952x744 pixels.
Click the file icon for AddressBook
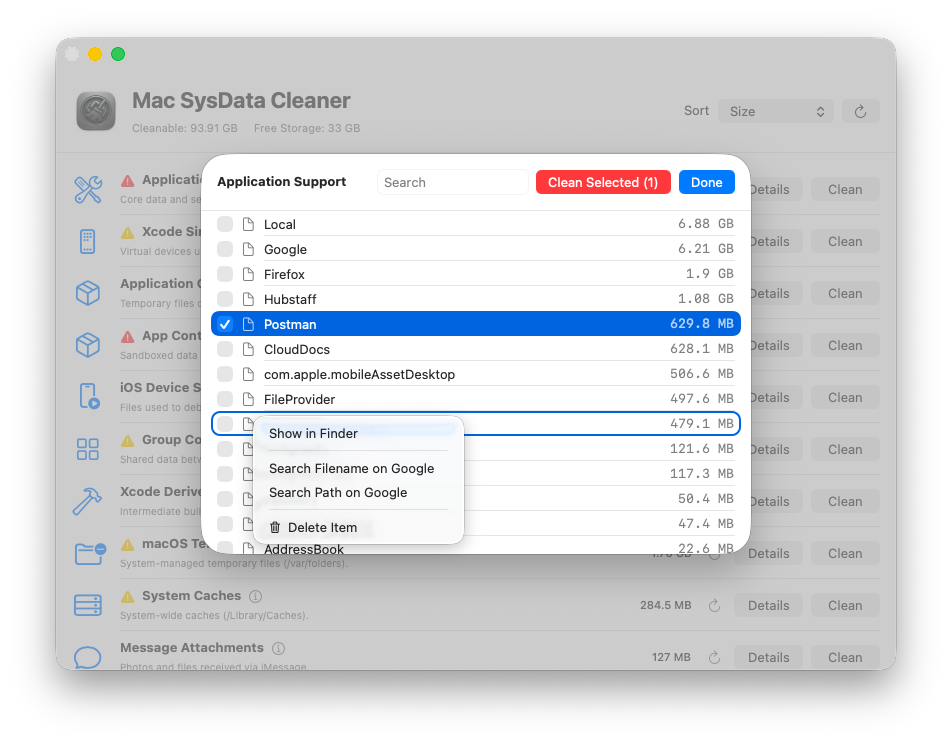click(248, 548)
